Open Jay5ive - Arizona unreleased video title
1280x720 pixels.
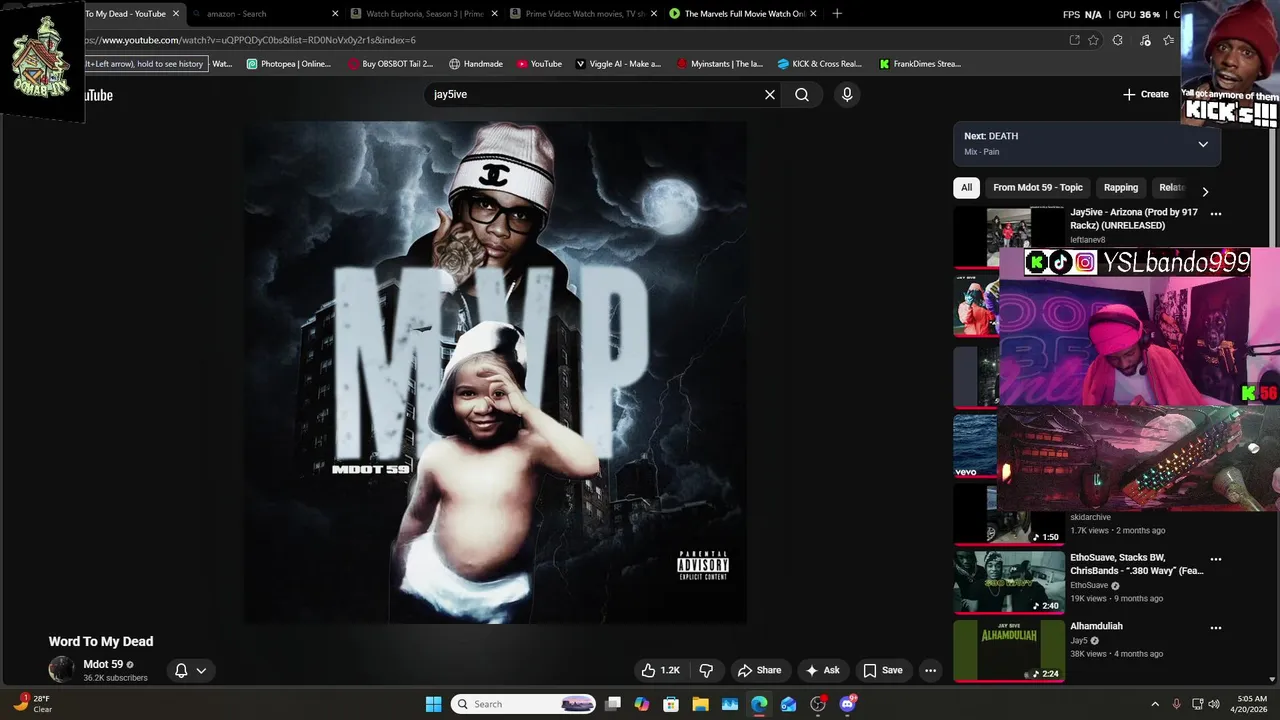(x=1134, y=219)
